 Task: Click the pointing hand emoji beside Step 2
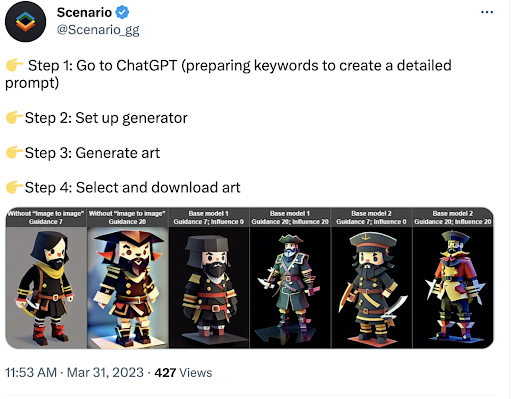click(14, 117)
